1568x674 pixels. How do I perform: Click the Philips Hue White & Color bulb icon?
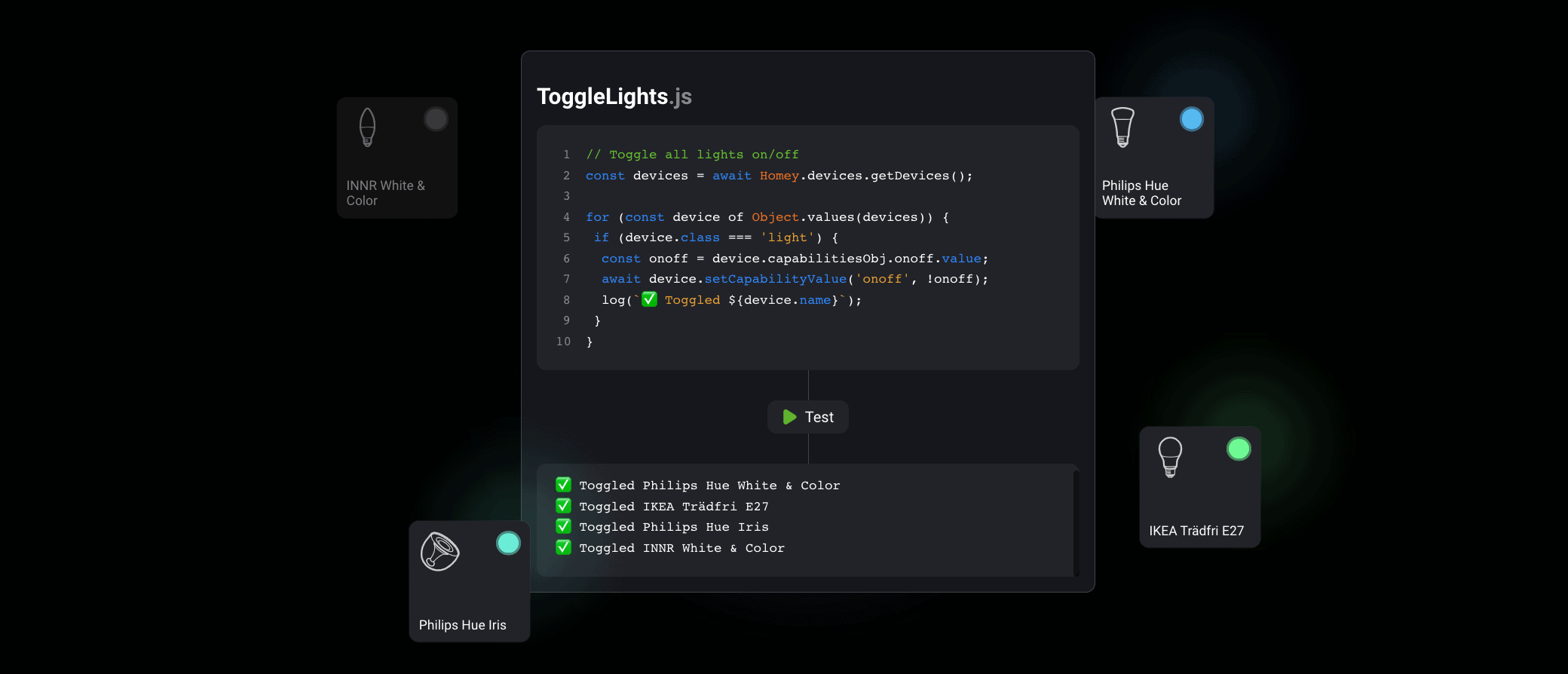[x=1123, y=127]
